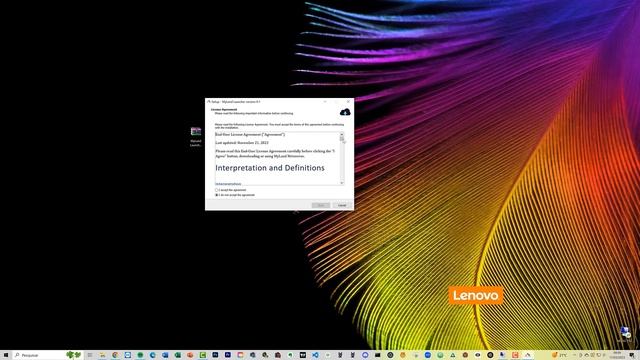
Task: Open the taskbar clock and date
Action: [617, 355]
